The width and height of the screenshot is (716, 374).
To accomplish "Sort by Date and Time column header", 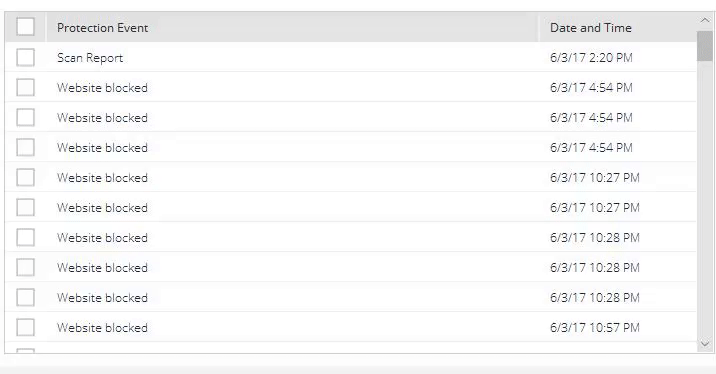I will pyautogui.click(x=590, y=28).
